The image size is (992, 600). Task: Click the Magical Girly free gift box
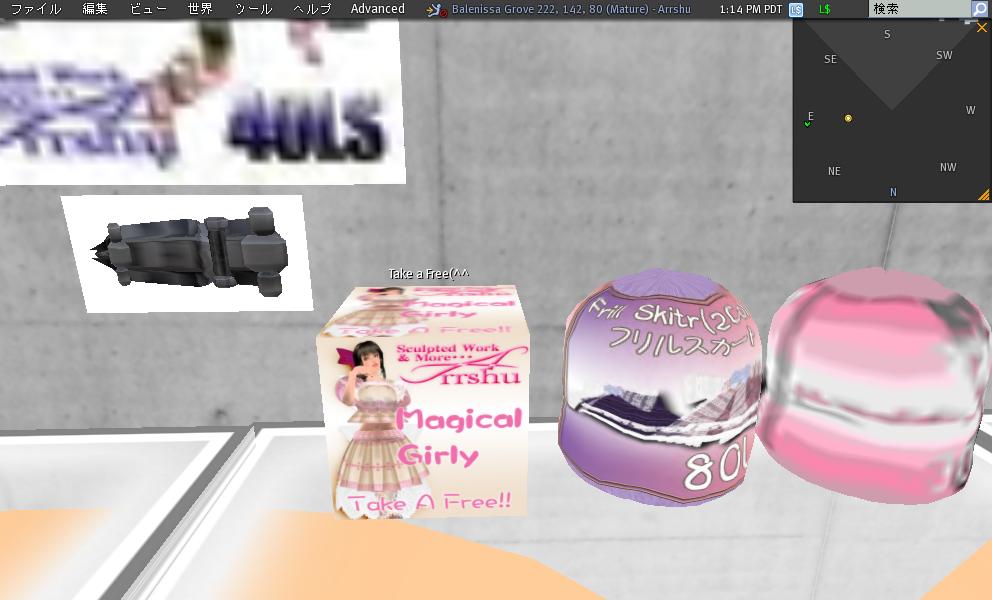click(x=424, y=402)
